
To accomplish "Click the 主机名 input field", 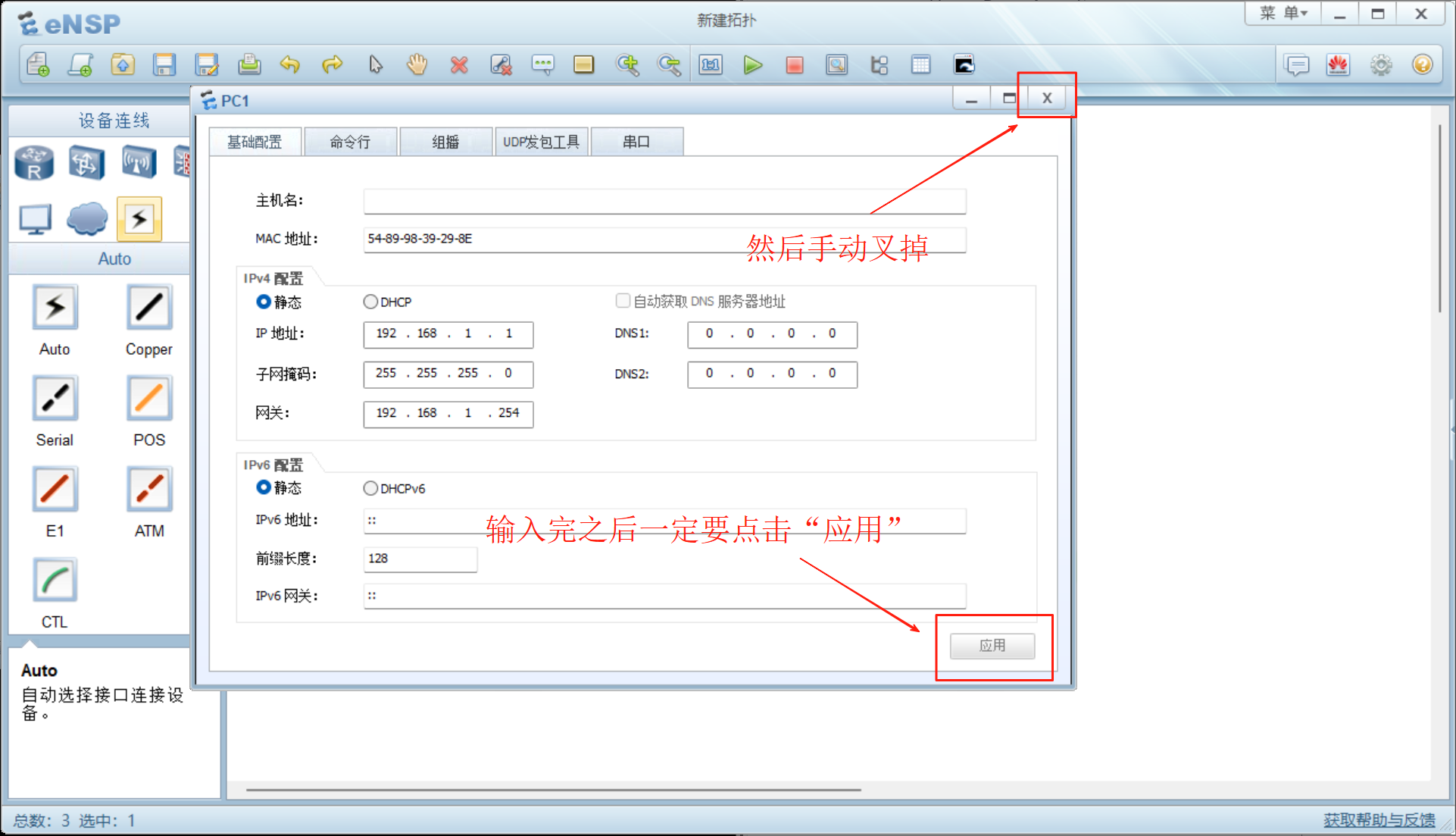I will click(x=664, y=201).
